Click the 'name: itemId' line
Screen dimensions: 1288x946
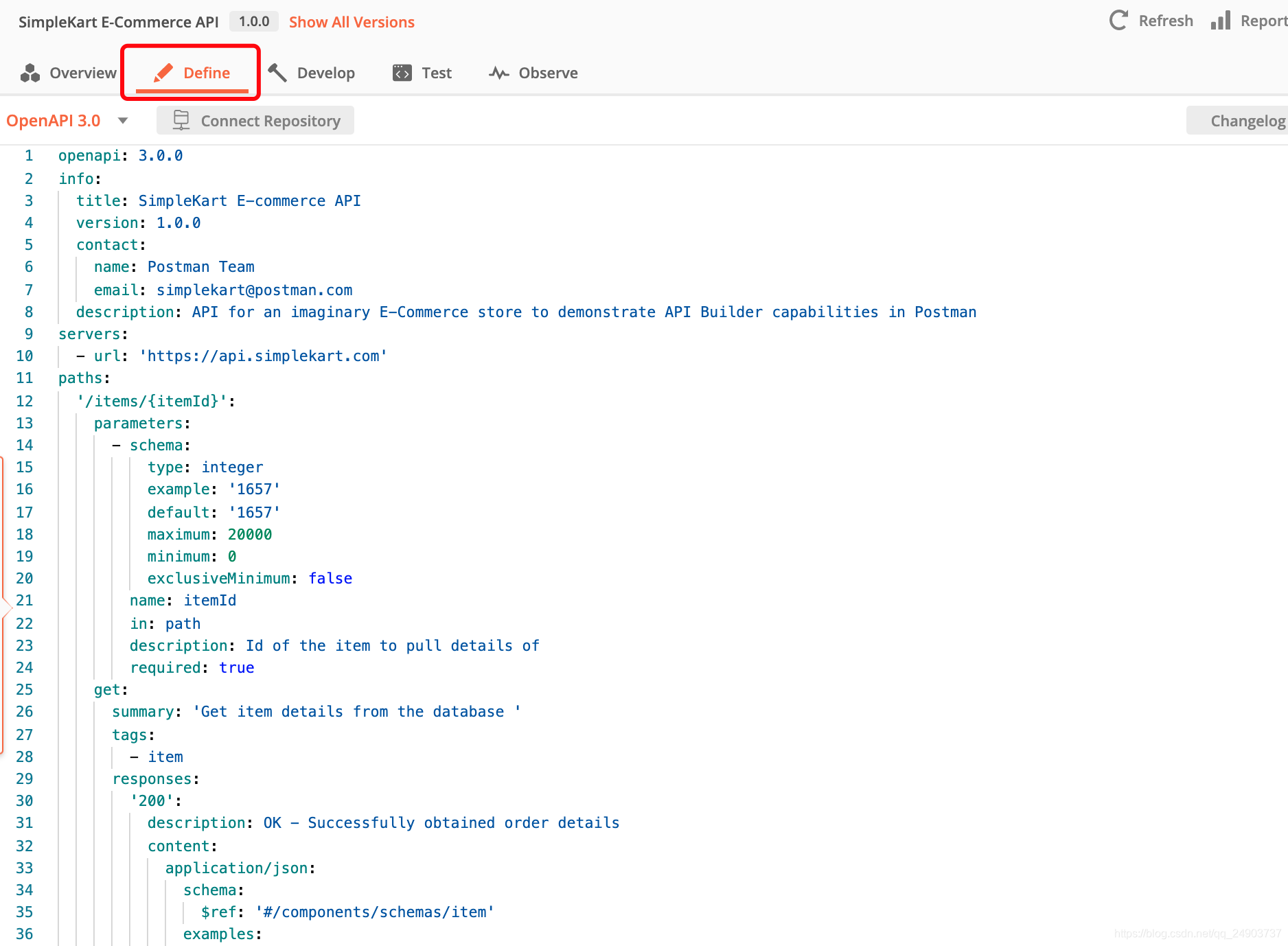tap(183, 600)
